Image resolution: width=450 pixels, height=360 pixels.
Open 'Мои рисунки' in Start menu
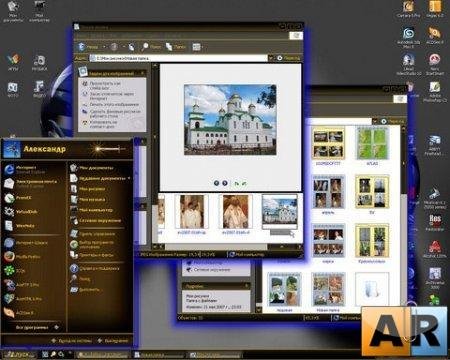[x=88, y=189]
